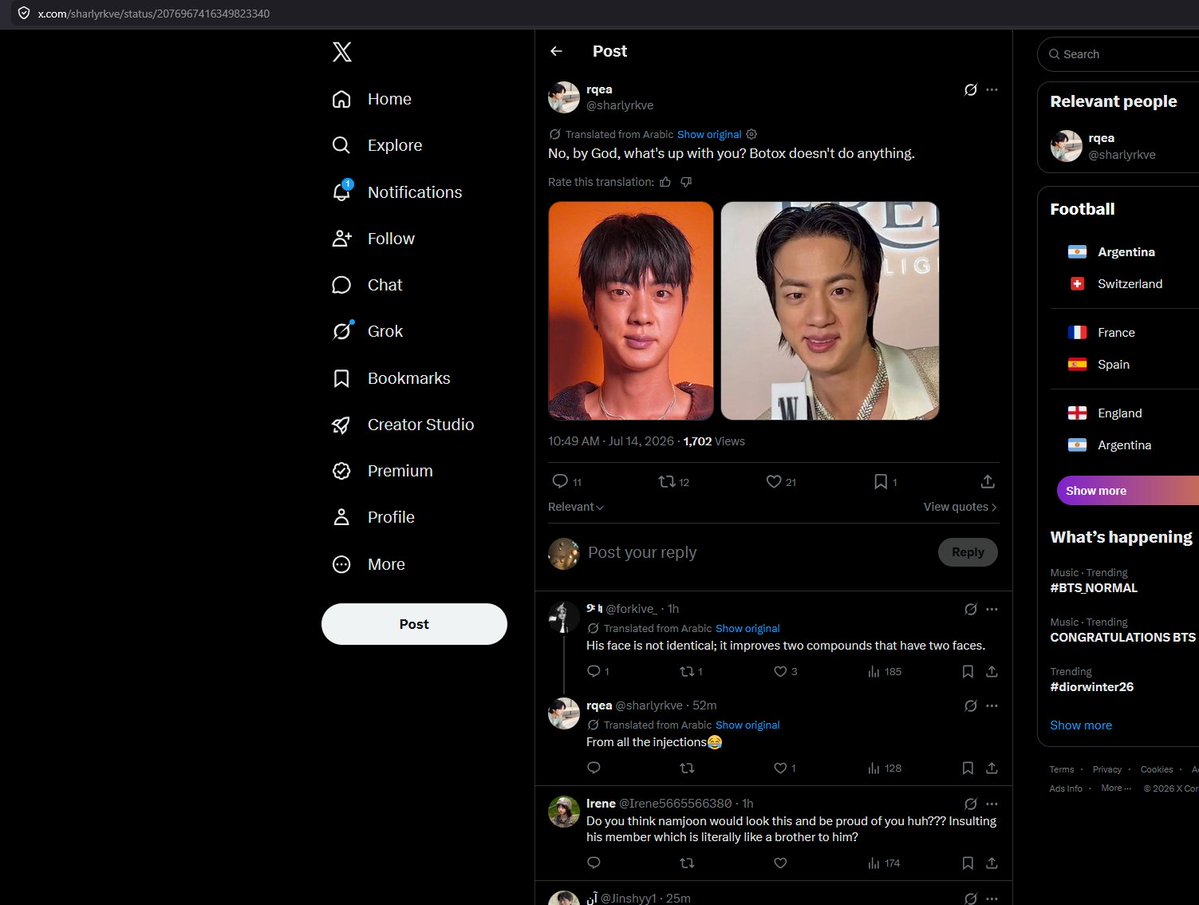
Task: Show original text of @forkive_'s reply
Action: pyautogui.click(x=747, y=628)
